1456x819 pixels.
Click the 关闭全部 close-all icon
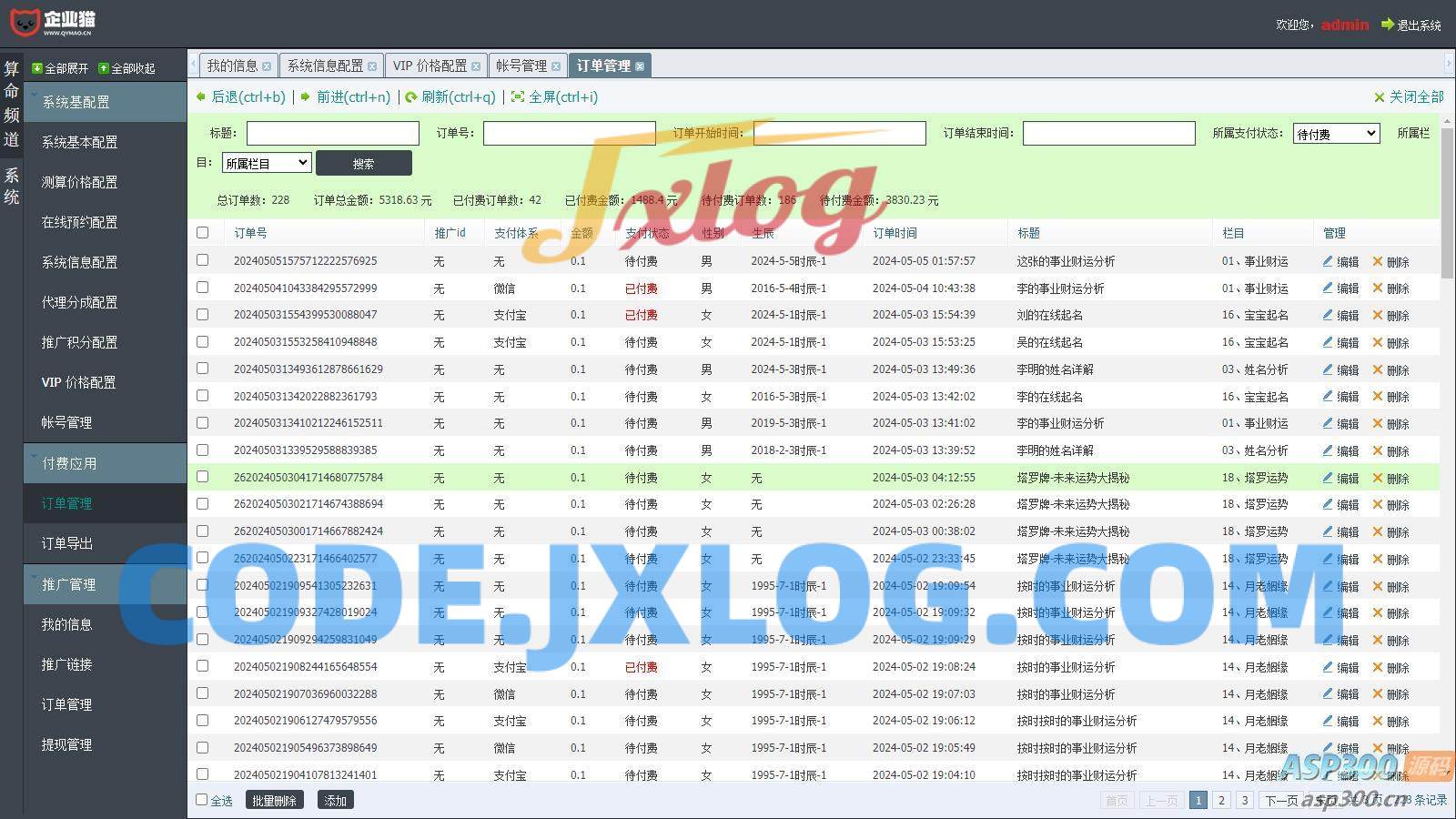click(x=1380, y=97)
